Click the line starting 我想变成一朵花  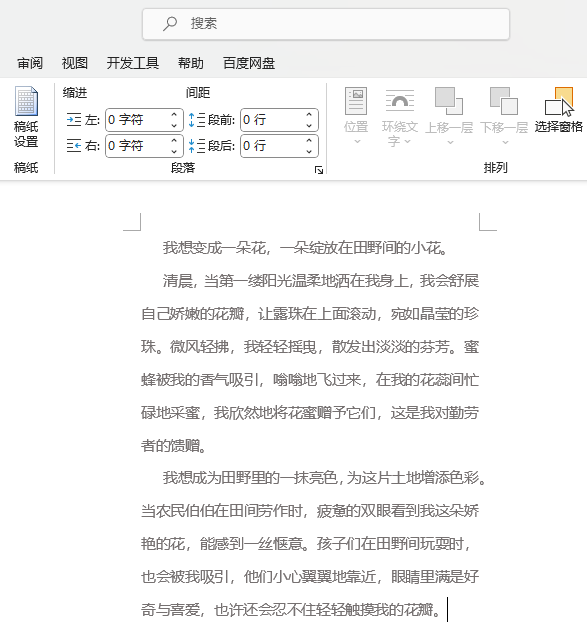305,248
